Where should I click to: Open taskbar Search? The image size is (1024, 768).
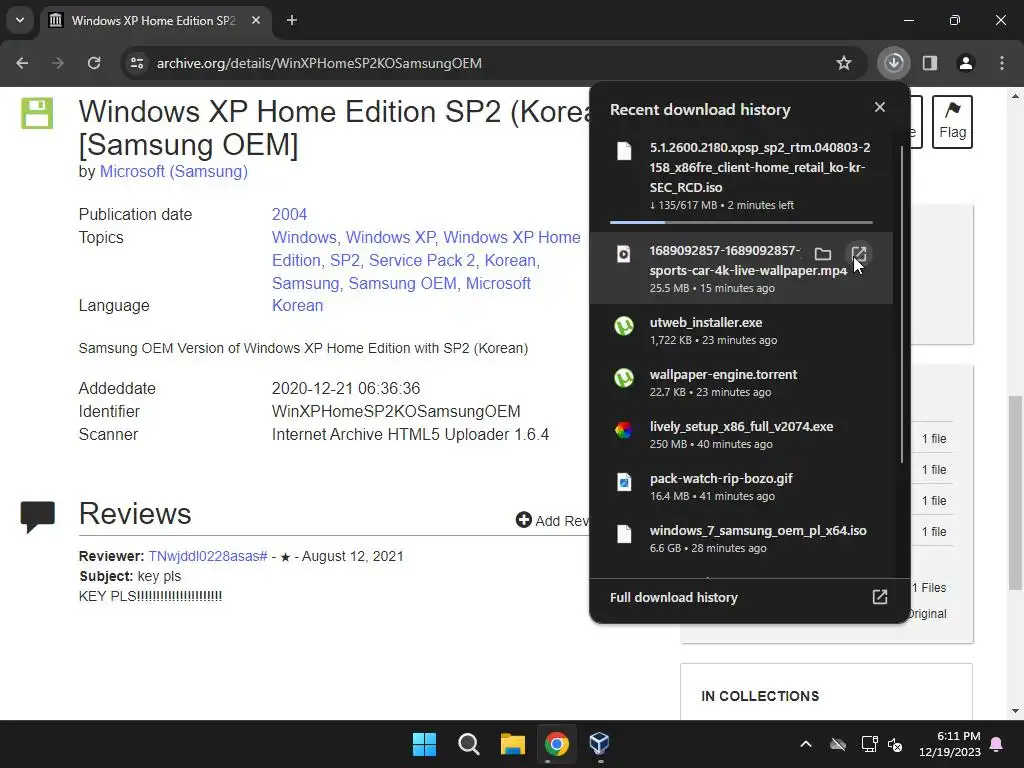tap(468, 744)
